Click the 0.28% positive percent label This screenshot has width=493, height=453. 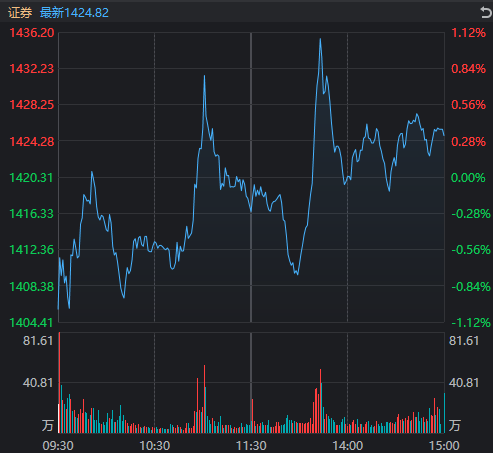coord(468,142)
